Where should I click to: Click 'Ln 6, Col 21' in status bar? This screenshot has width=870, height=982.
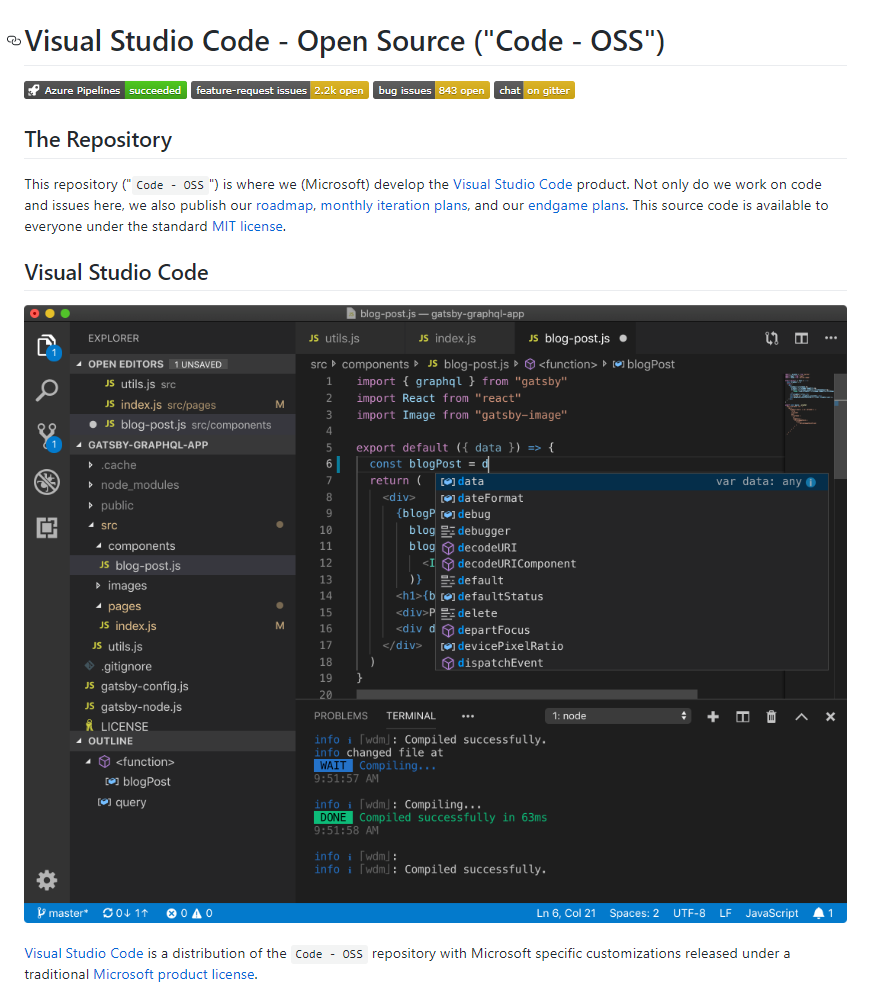pos(566,913)
